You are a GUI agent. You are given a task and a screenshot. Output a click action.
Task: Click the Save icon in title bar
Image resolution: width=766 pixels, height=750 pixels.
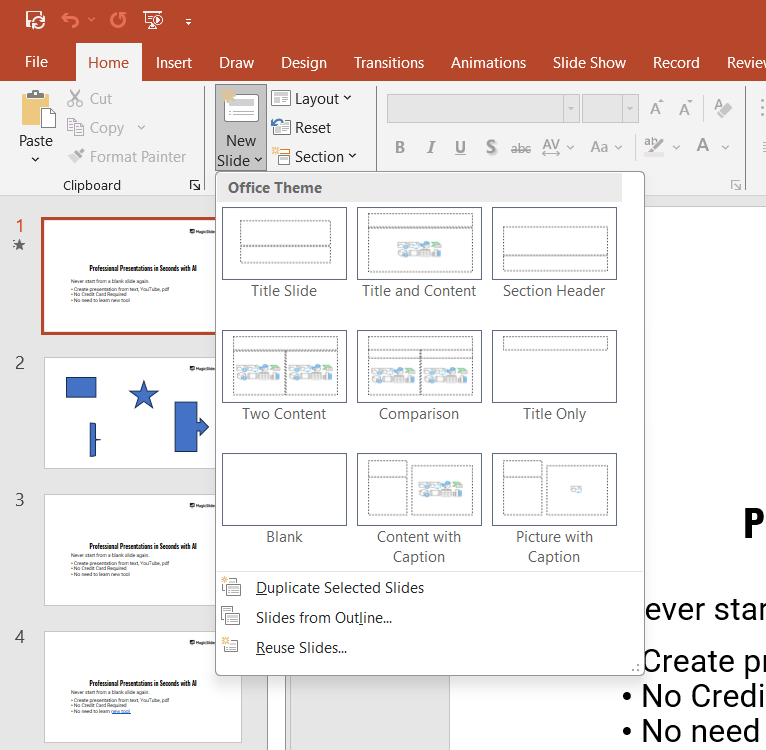[35, 19]
